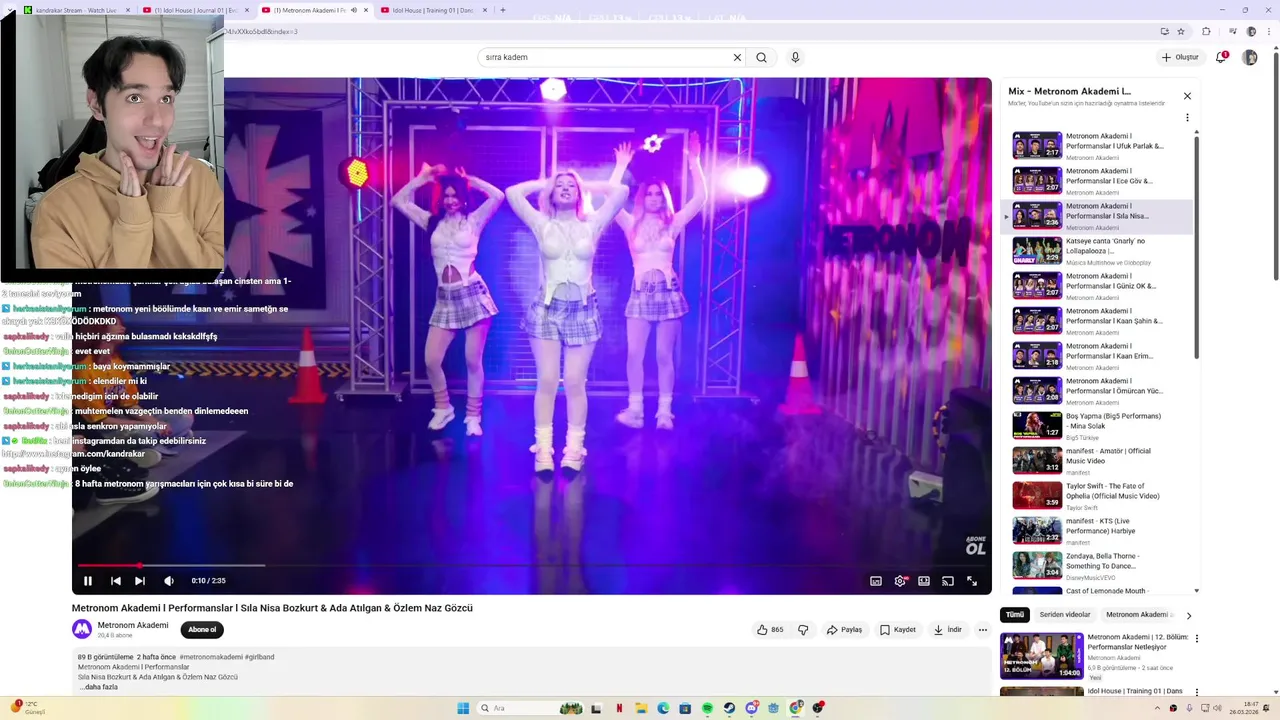This screenshot has height=720, width=1280.
Task: Subscribe with Abone ol button
Action: pyautogui.click(x=202, y=630)
